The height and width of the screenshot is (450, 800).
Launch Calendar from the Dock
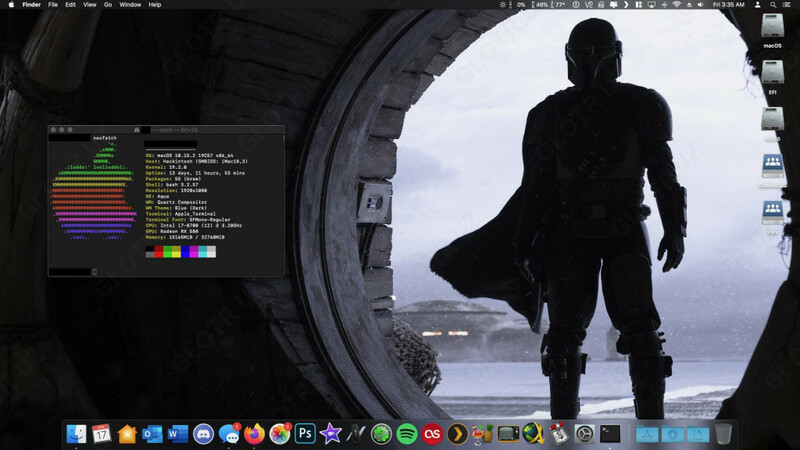[x=102, y=434]
